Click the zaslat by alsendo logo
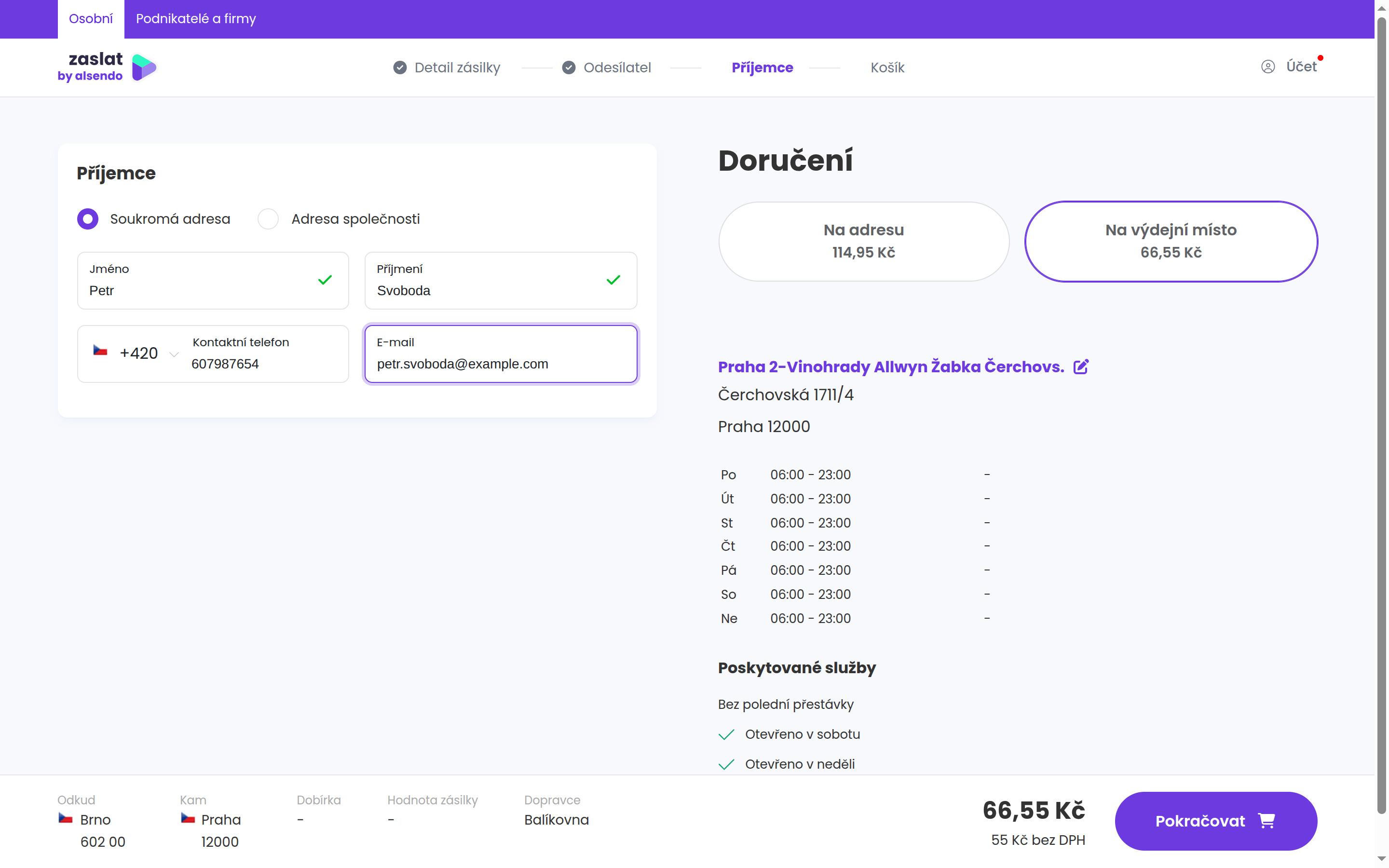 (x=108, y=67)
